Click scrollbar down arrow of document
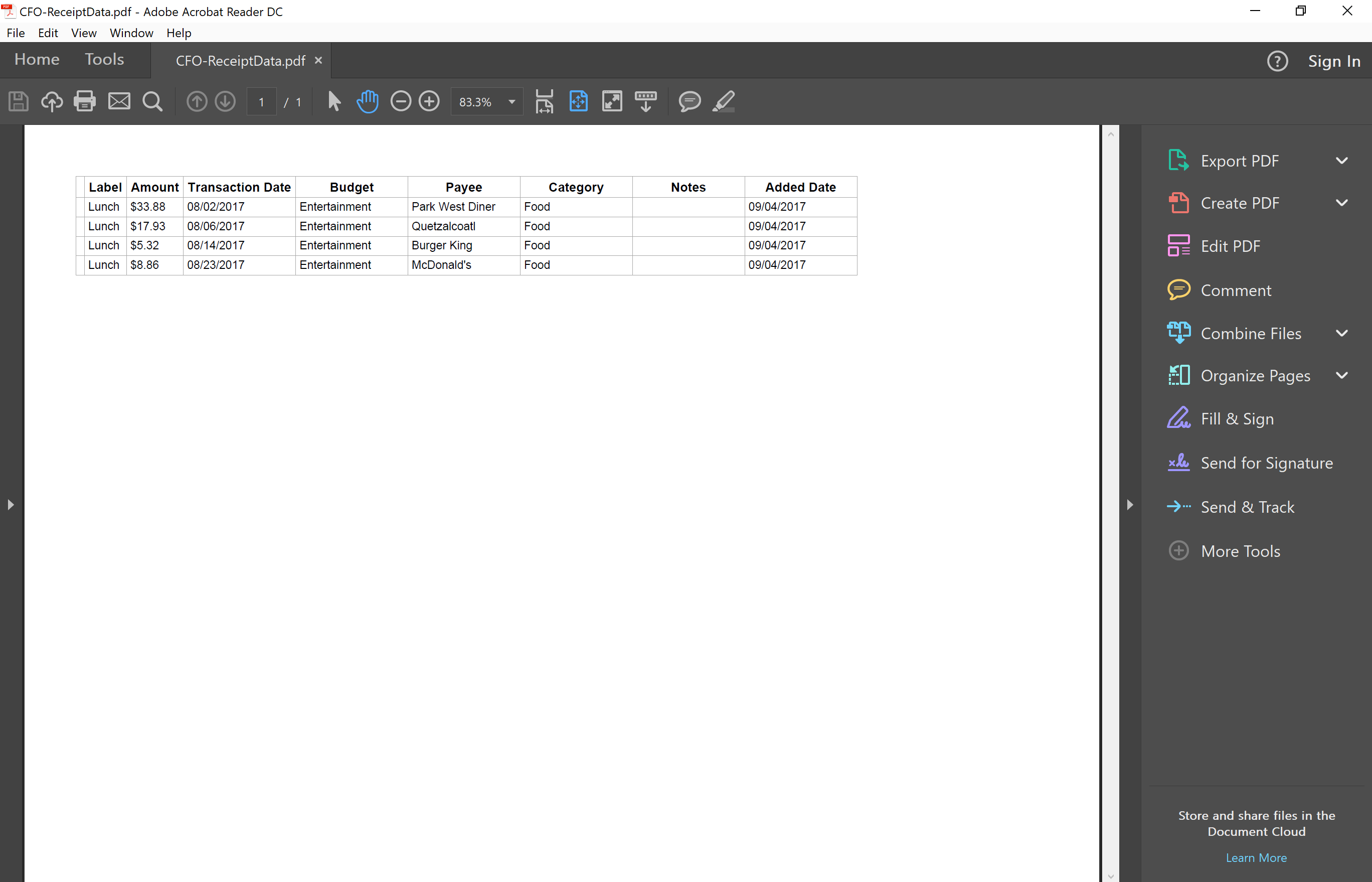Image resolution: width=1372 pixels, height=882 pixels. coord(1110,876)
